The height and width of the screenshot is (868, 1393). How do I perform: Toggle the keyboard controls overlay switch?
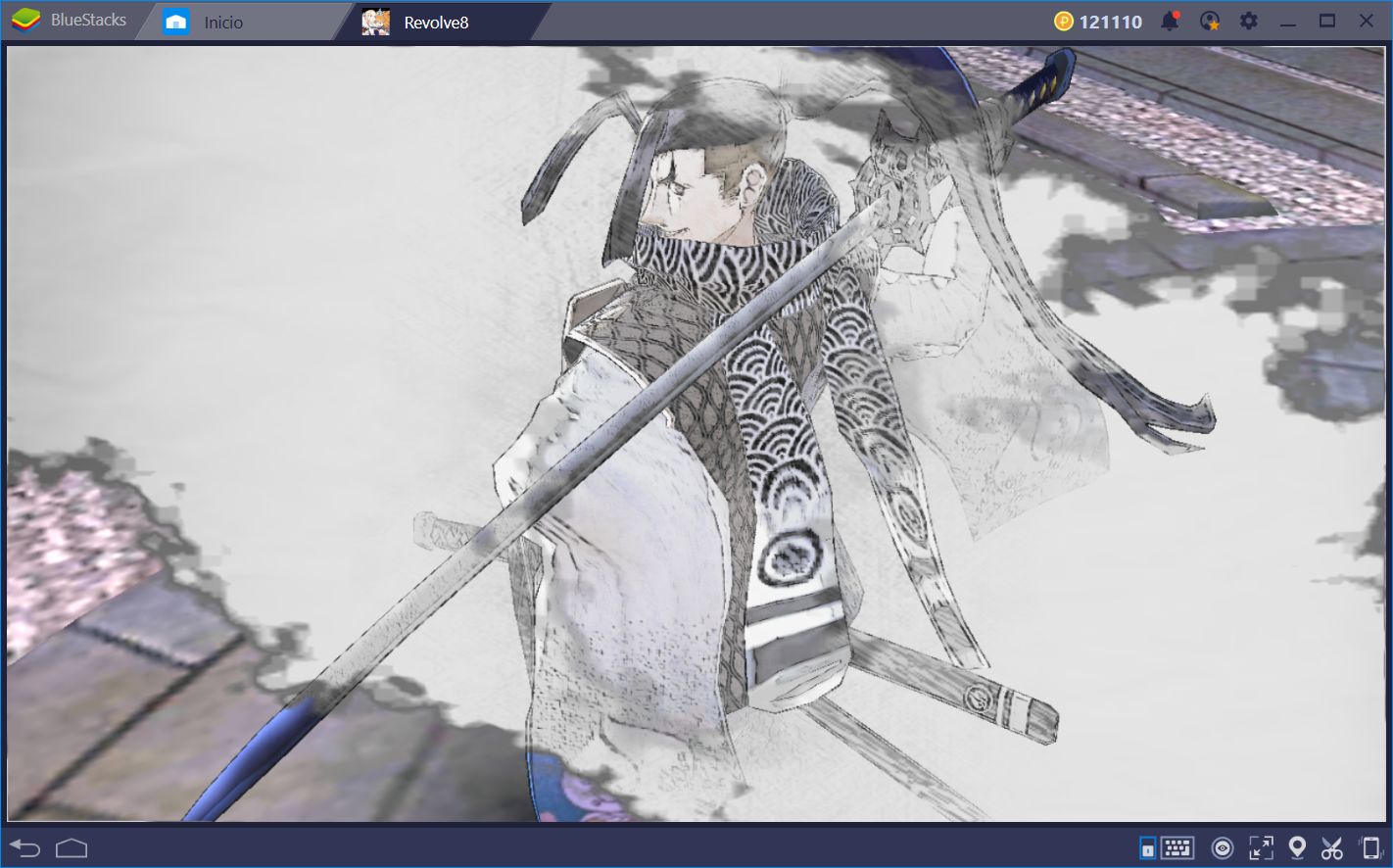pyautogui.click(x=1147, y=847)
